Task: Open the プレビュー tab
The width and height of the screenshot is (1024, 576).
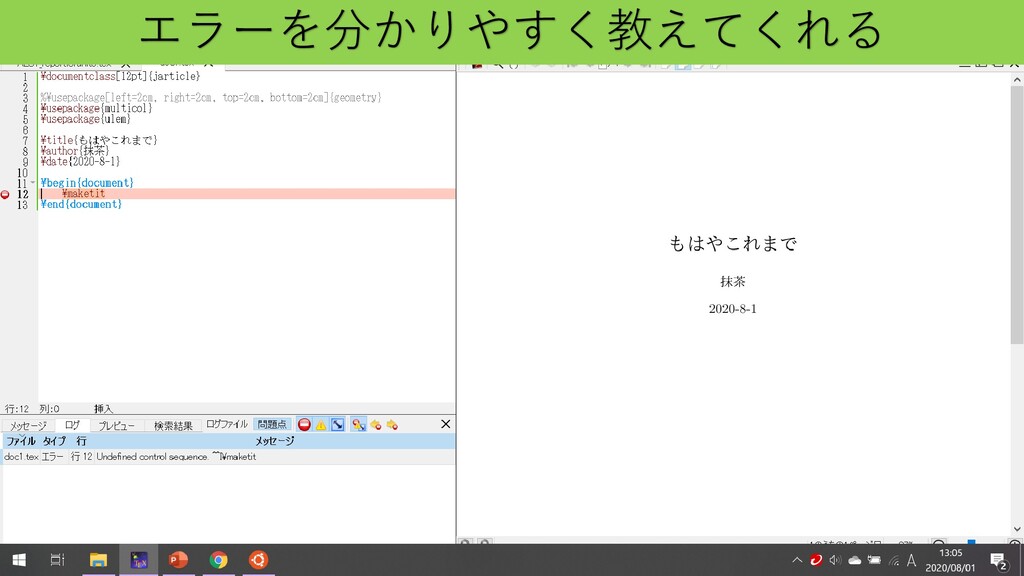Action: tap(116, 425)
